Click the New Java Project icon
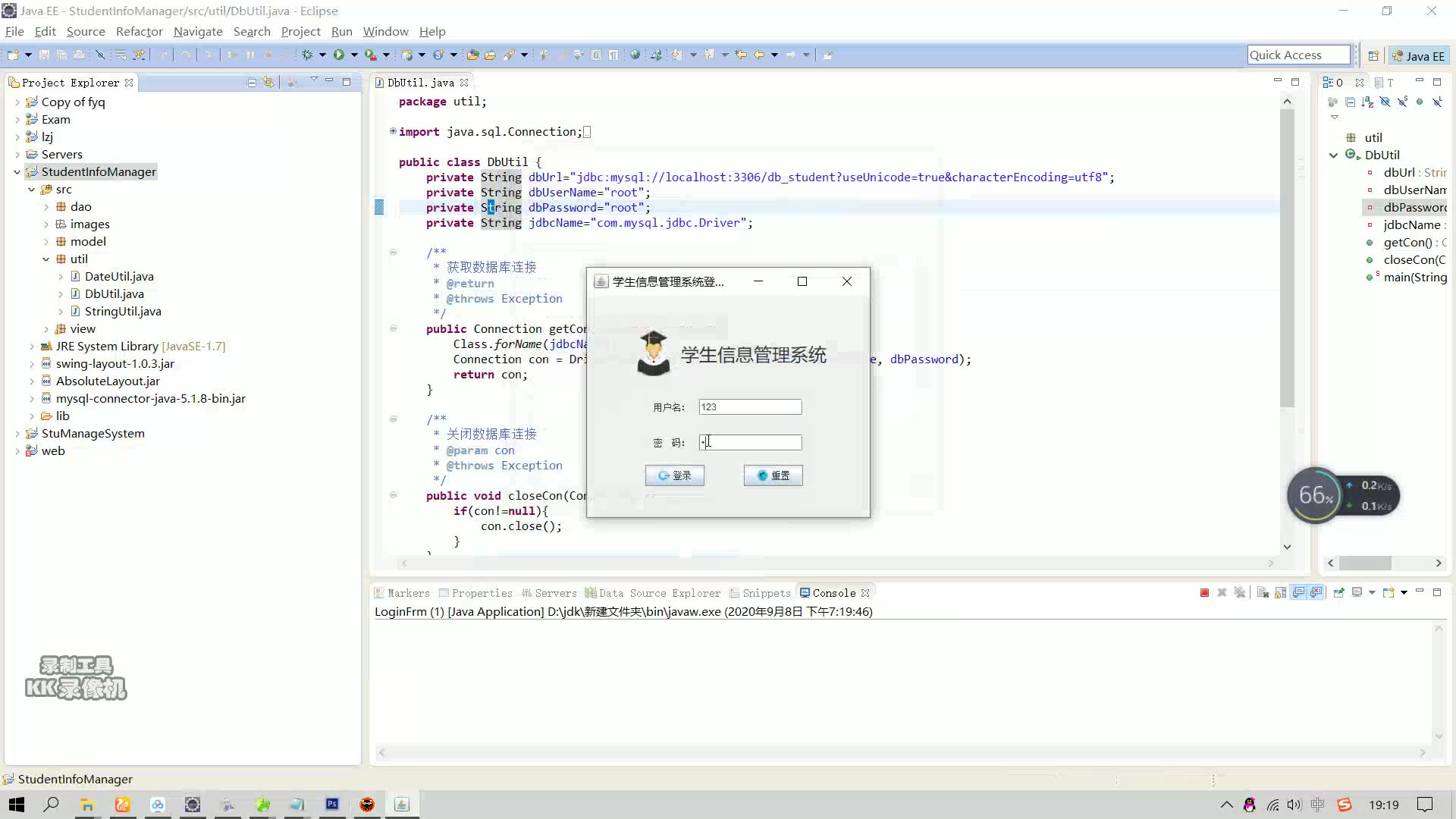This screenshot has width=1456, height=819. click(12, 54)
